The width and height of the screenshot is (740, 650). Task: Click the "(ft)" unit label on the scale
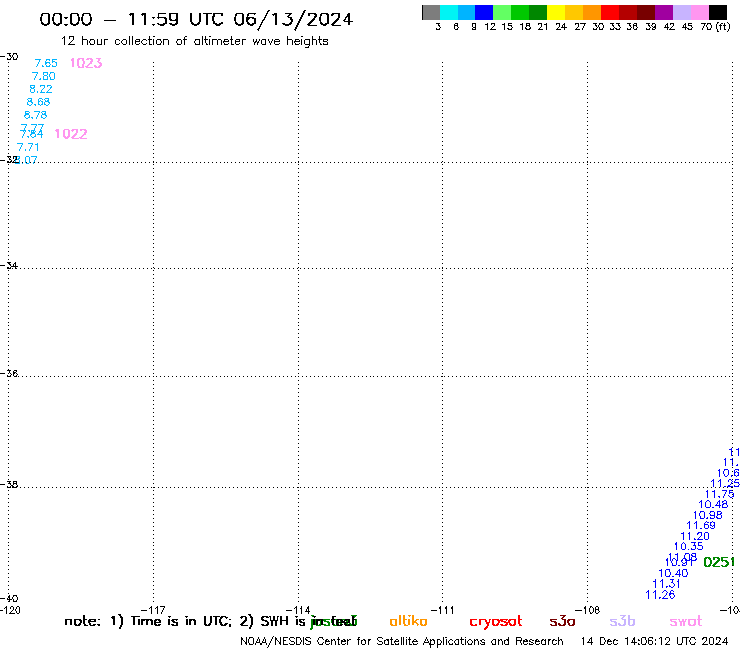(723, 26)
